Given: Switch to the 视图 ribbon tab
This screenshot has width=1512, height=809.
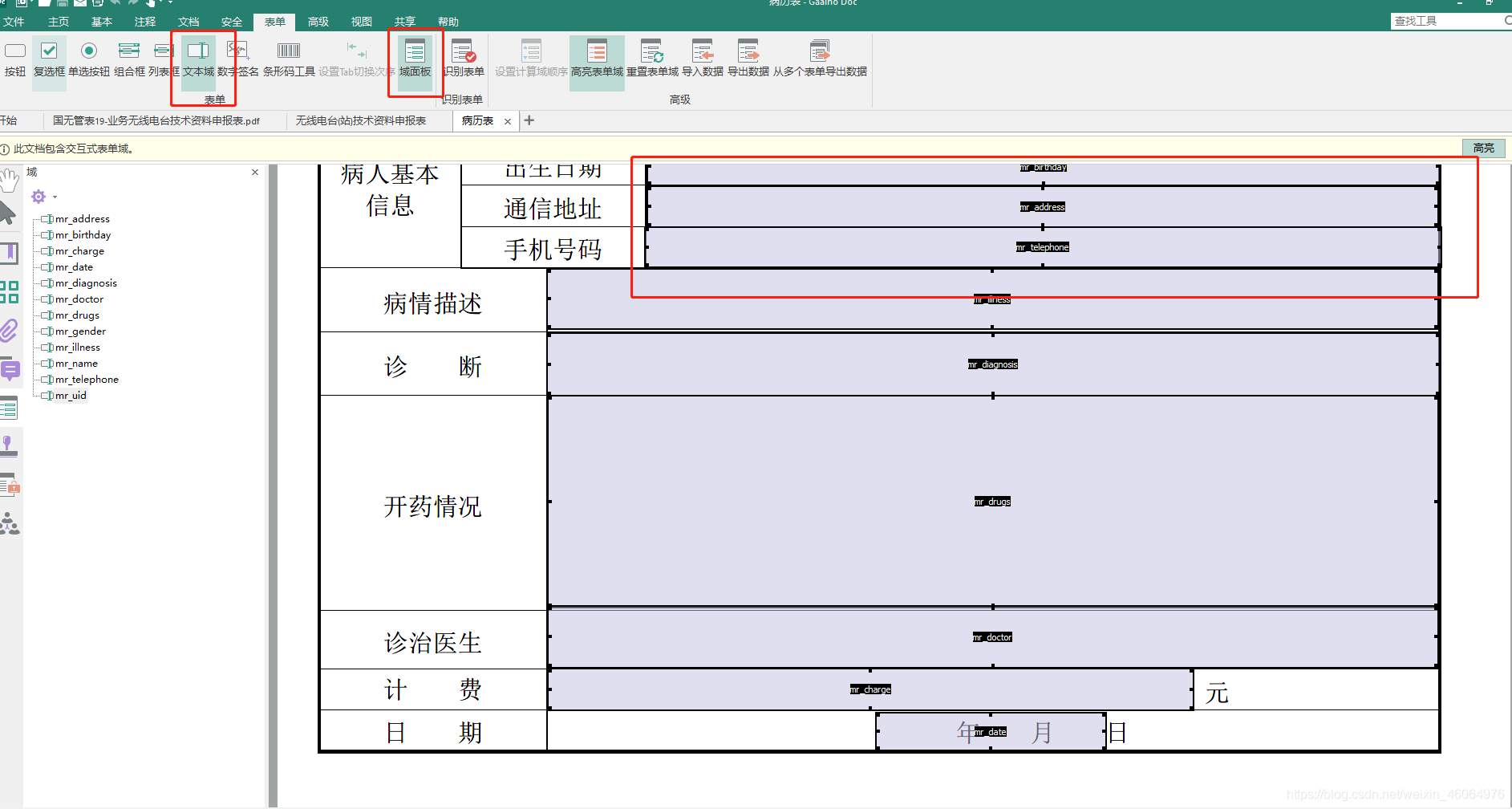Looking at the screenshot, I should 362,22.
